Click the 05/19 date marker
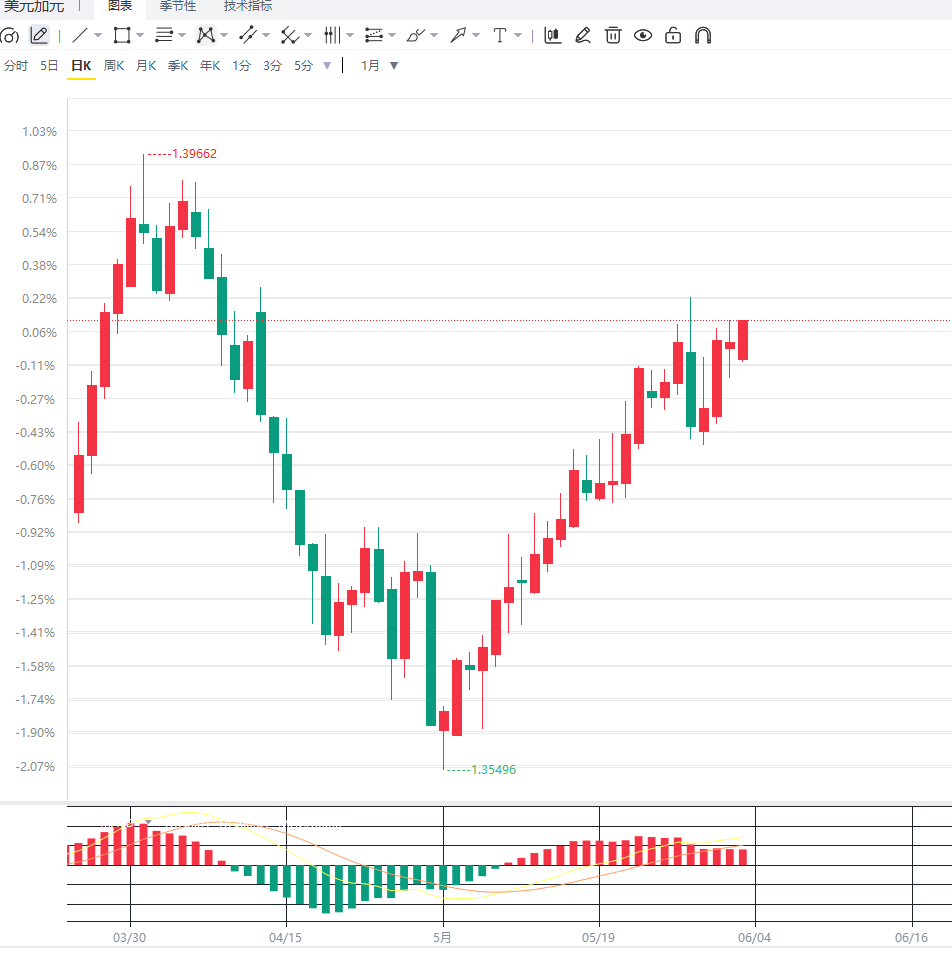Image resolution: width=952 pixels, height=959 pixels. [x=599, y=937]
